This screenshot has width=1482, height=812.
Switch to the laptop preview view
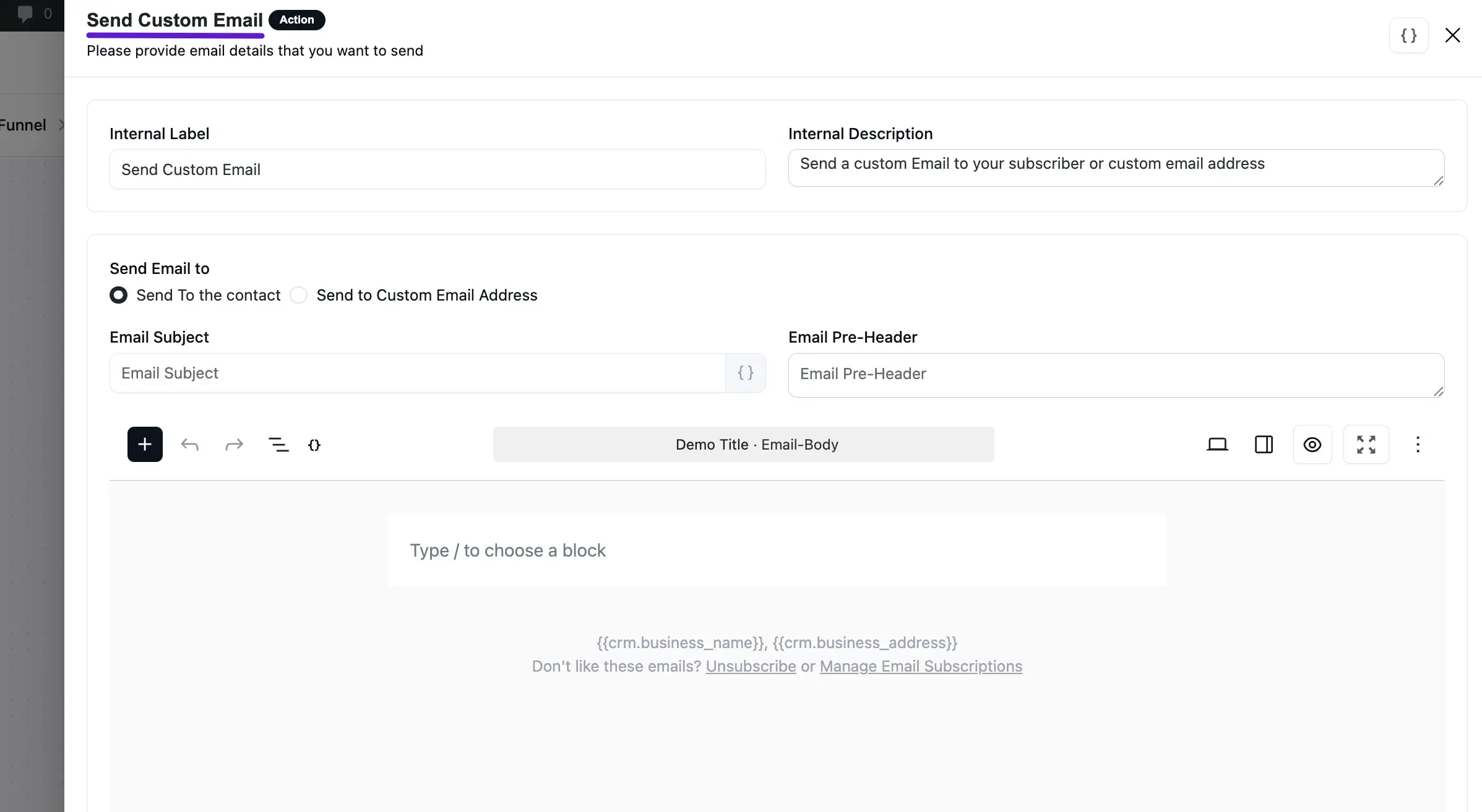pyautogui.click(x=1217, y=445)
